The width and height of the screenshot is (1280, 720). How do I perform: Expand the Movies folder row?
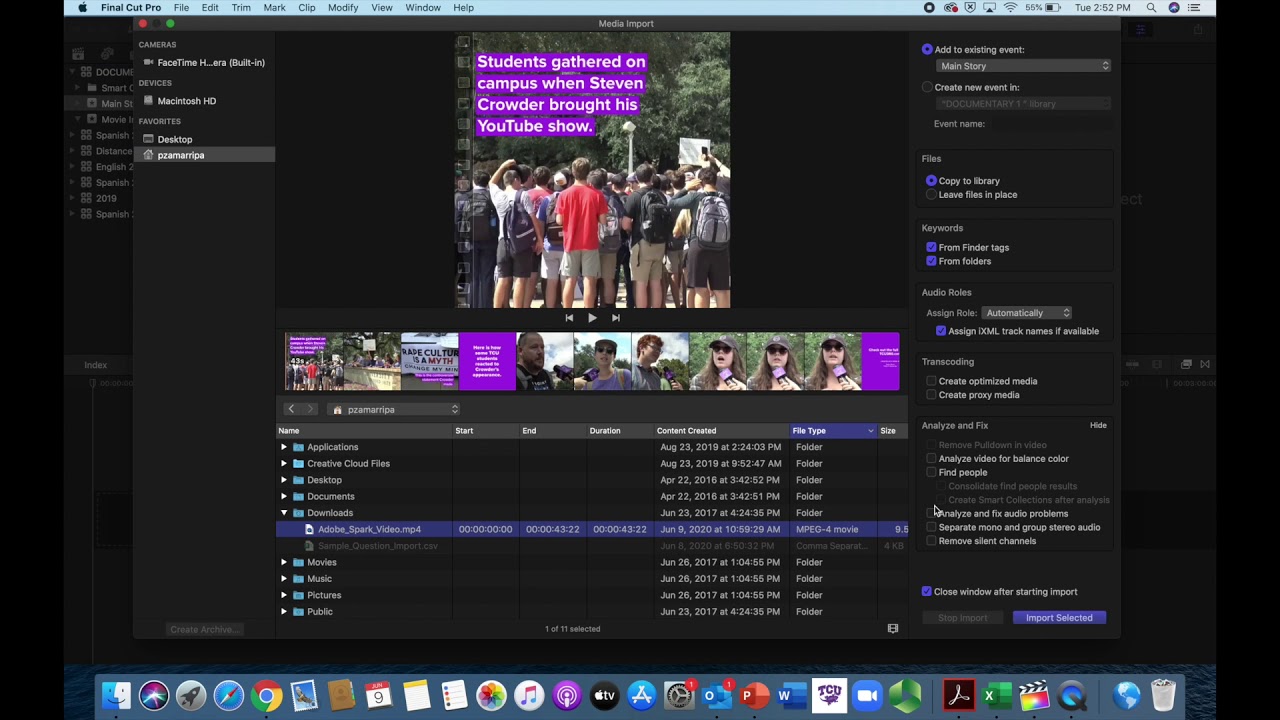[x=284, y=563]
